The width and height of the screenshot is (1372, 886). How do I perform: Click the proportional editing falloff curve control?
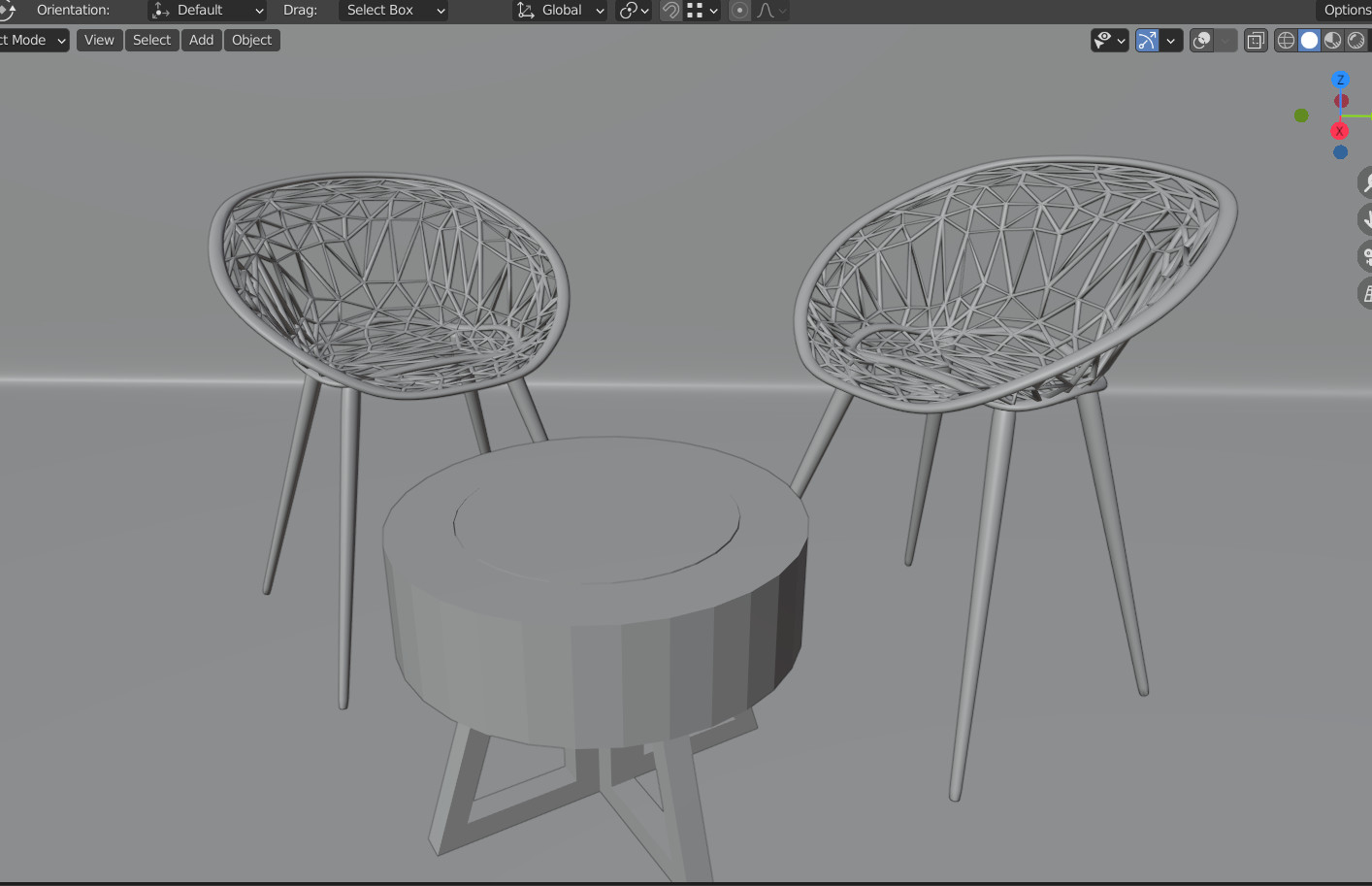point(768,11)
